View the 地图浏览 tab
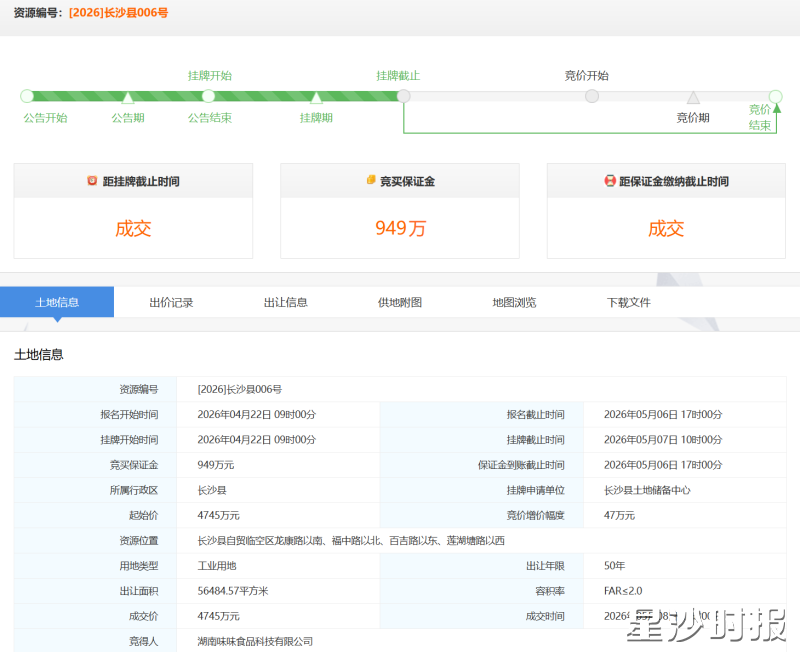Image resolution: width=800 pixels, height=652 pixels. [514, 303]
